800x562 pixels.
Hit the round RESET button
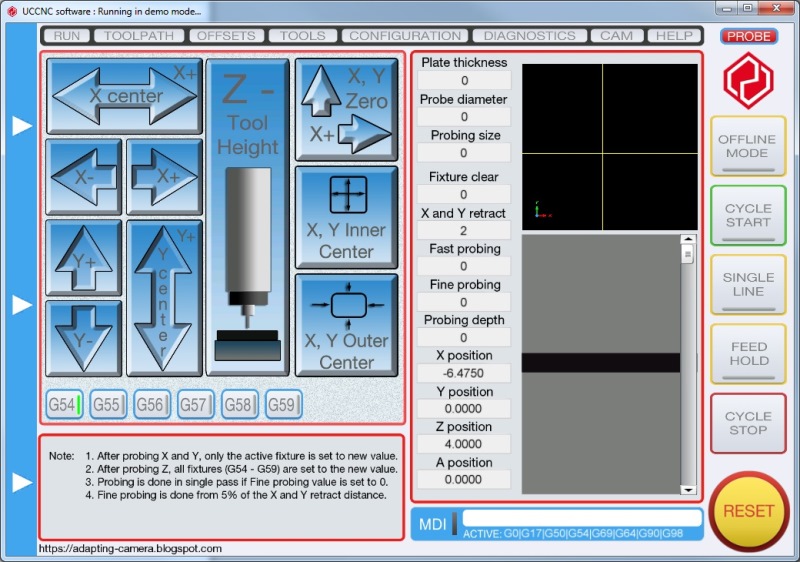pos(748,512)
